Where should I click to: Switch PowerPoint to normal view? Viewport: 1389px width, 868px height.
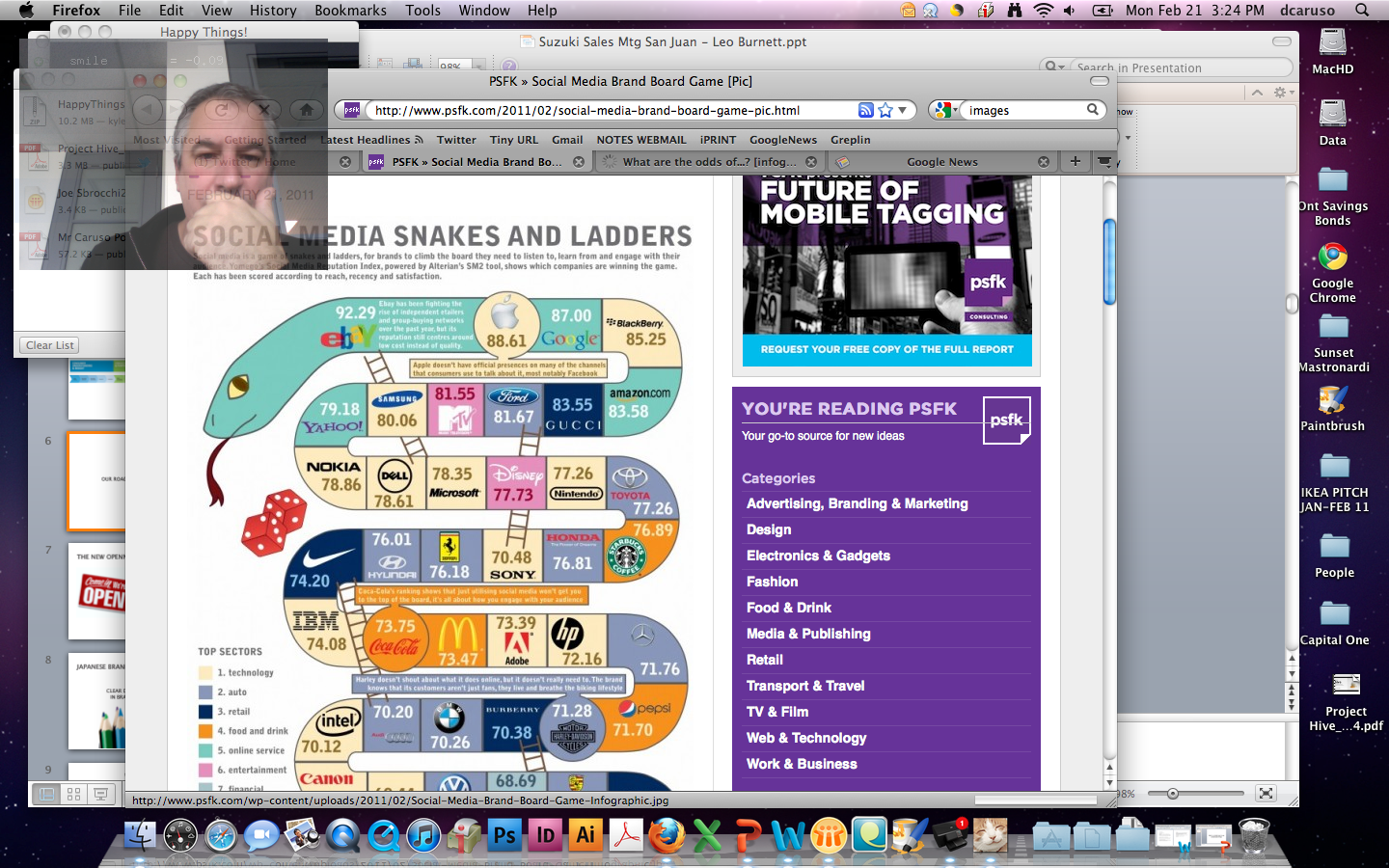point(45,794)
